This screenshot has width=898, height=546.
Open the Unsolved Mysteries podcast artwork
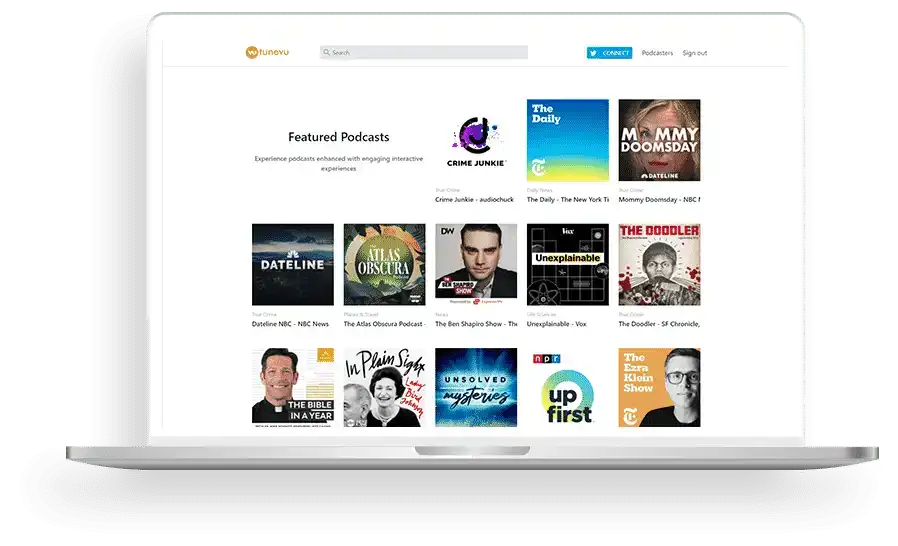[476, 388]
